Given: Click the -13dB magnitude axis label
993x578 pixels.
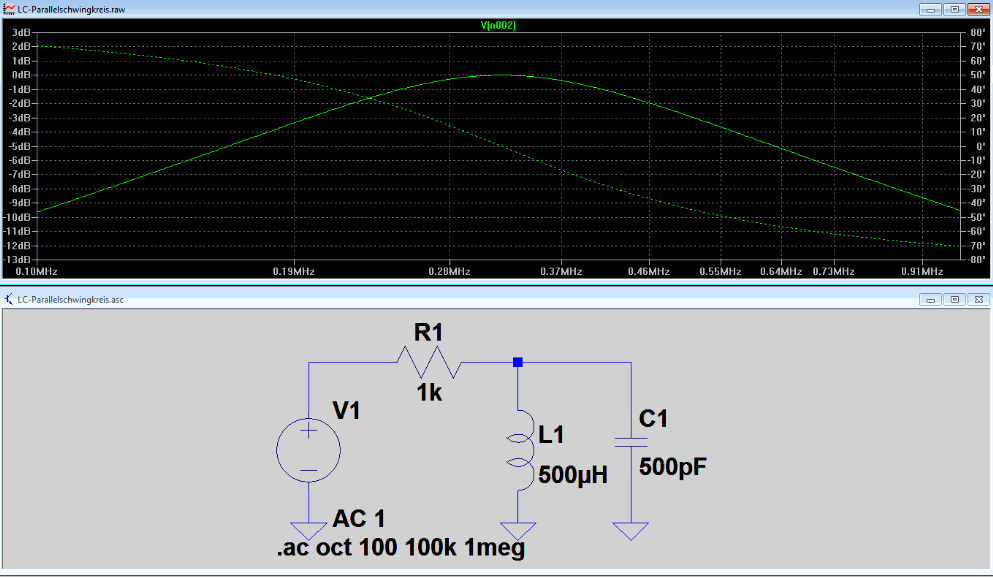Looking at the screenshot, I should pos(17,260).
